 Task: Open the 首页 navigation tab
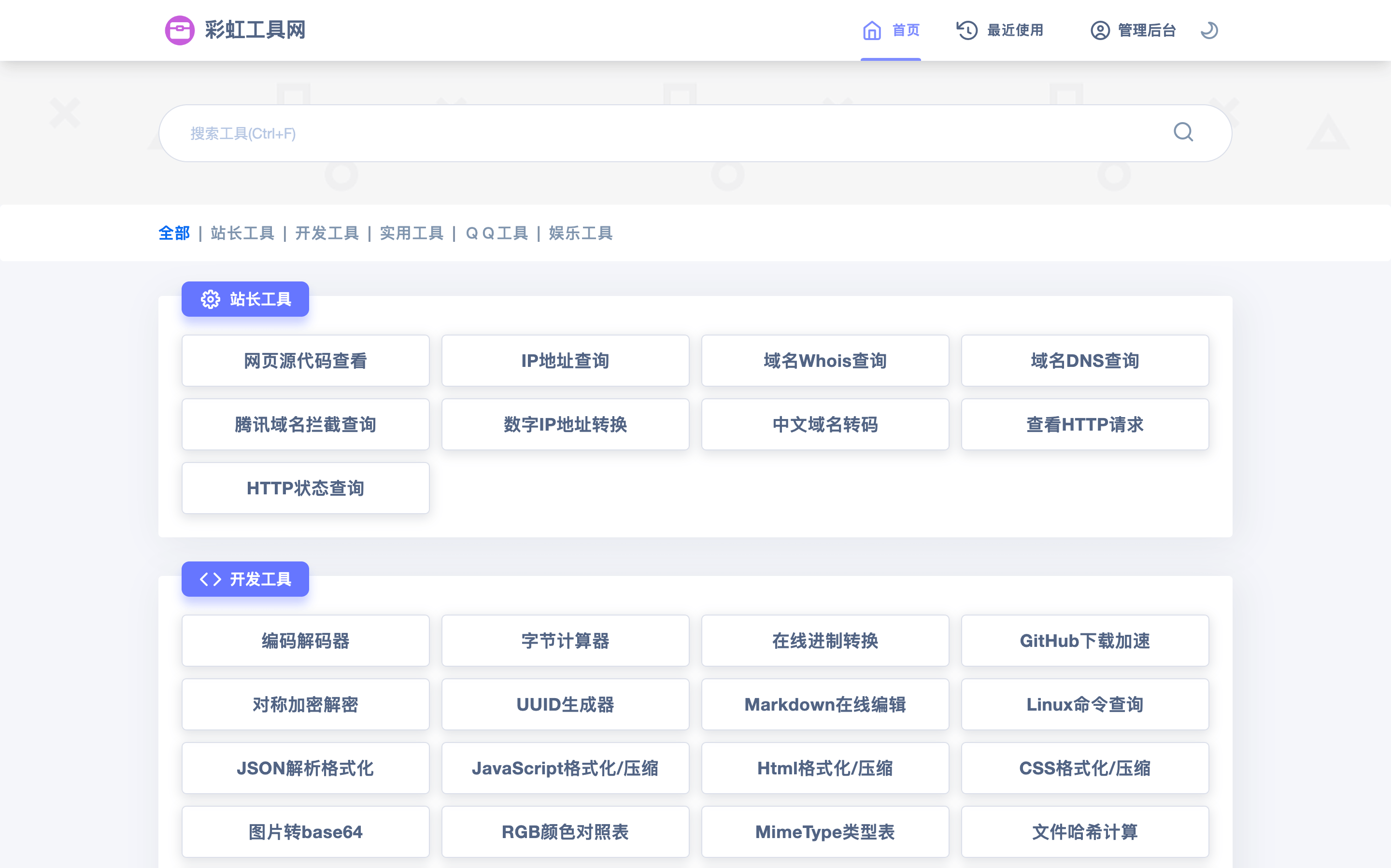coord(891,30)
